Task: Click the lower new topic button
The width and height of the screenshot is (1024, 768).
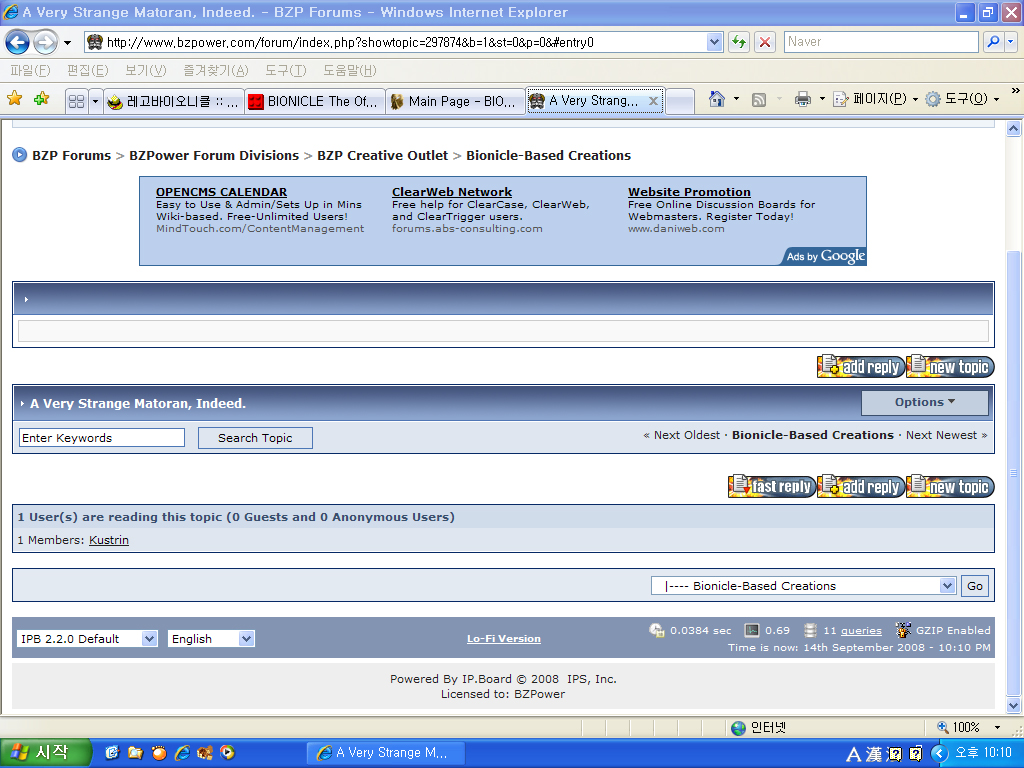Action: [x=950, y=486]
